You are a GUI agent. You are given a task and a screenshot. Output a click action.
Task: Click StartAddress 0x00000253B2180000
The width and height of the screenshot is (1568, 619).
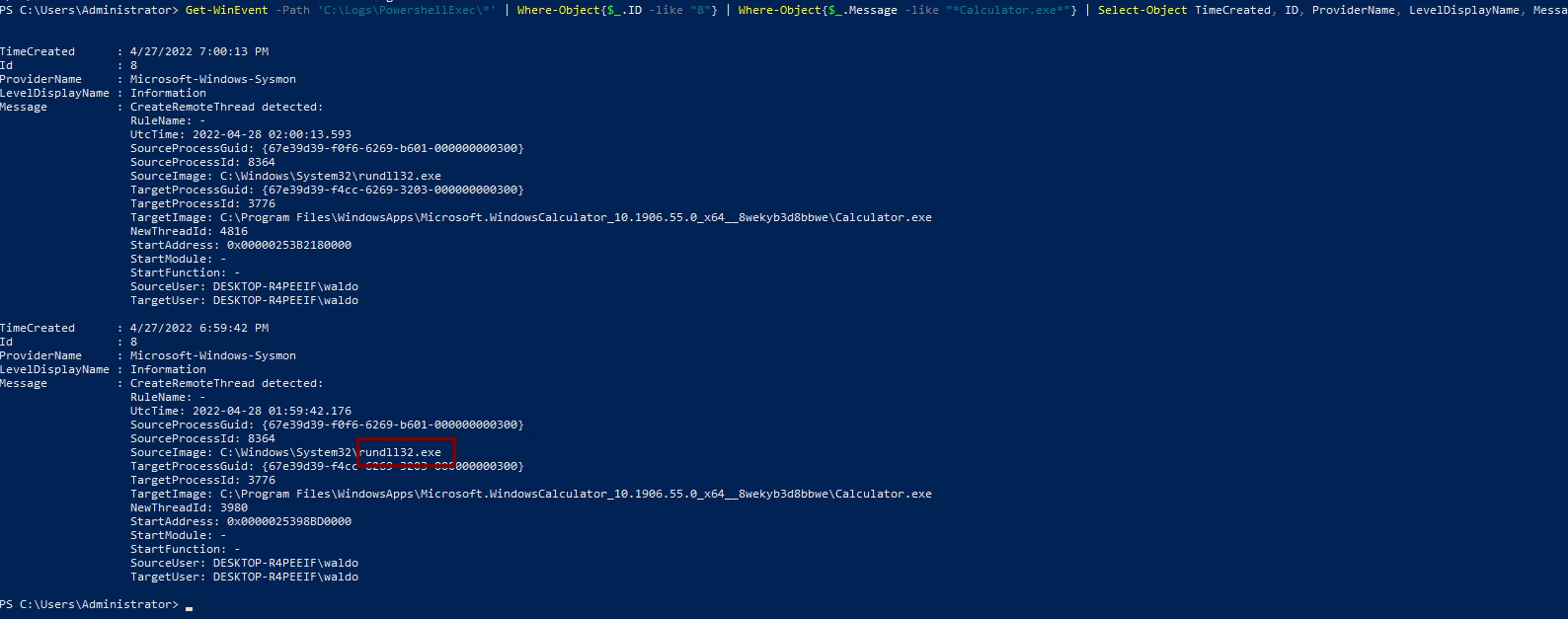click(x=288, y=245)
